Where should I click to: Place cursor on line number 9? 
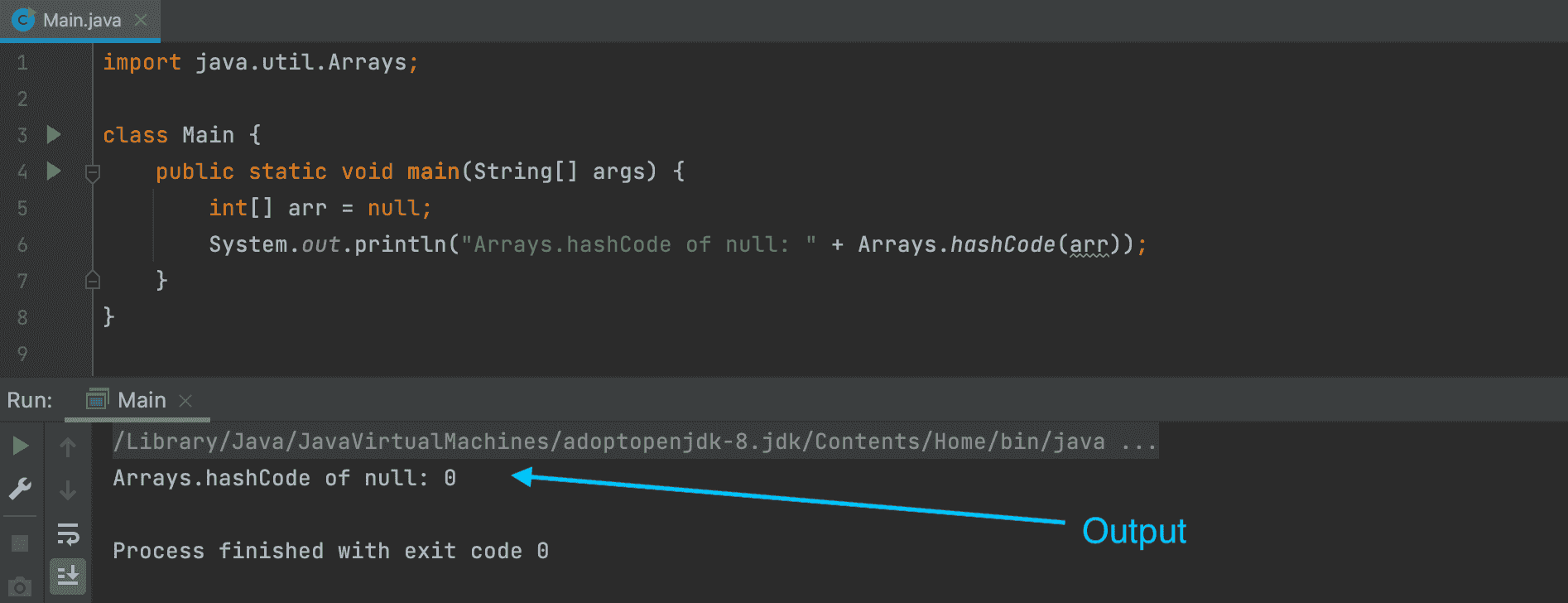pos(22,354)
